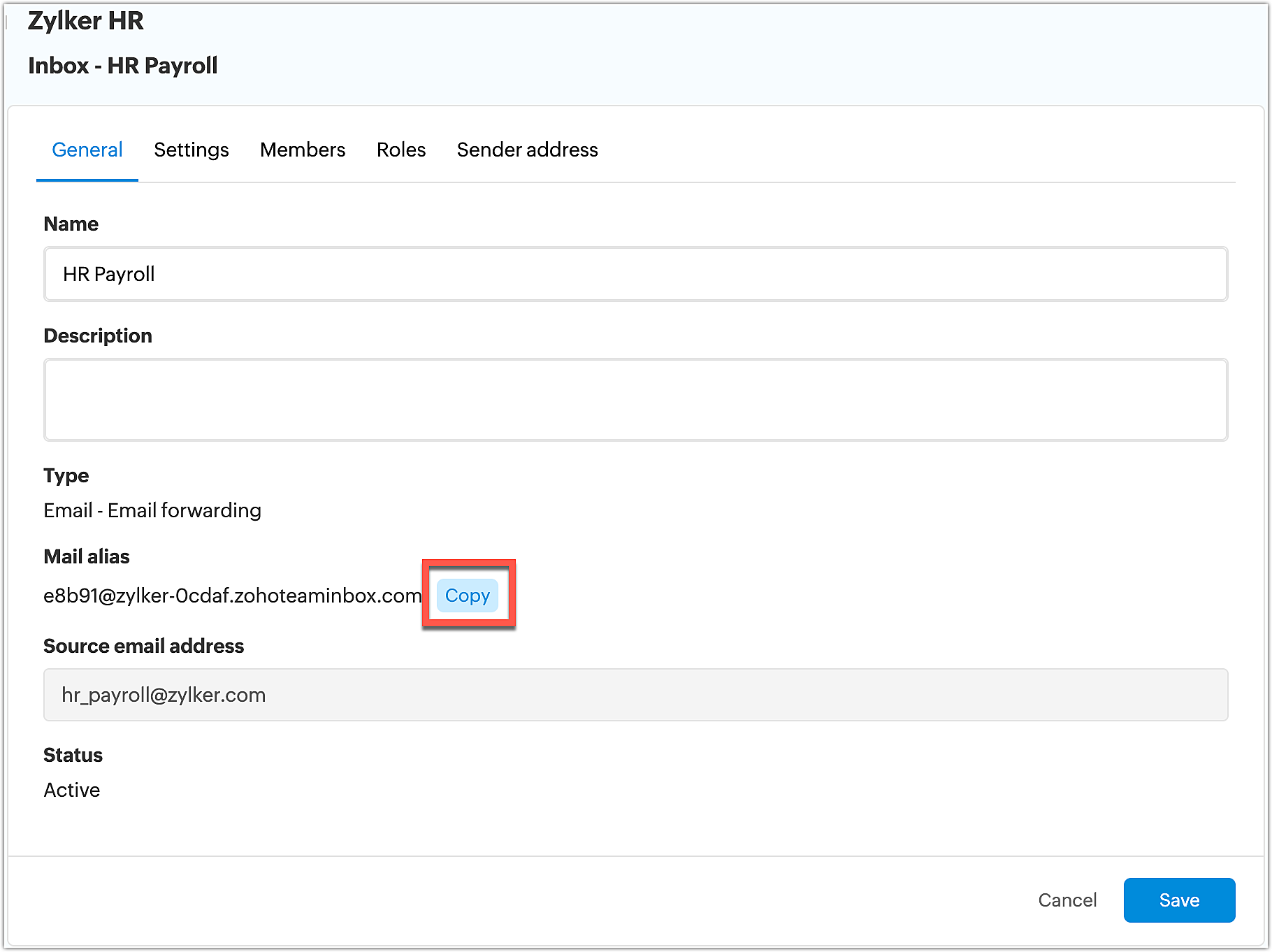Select the Roles tab

pos(401,150)
